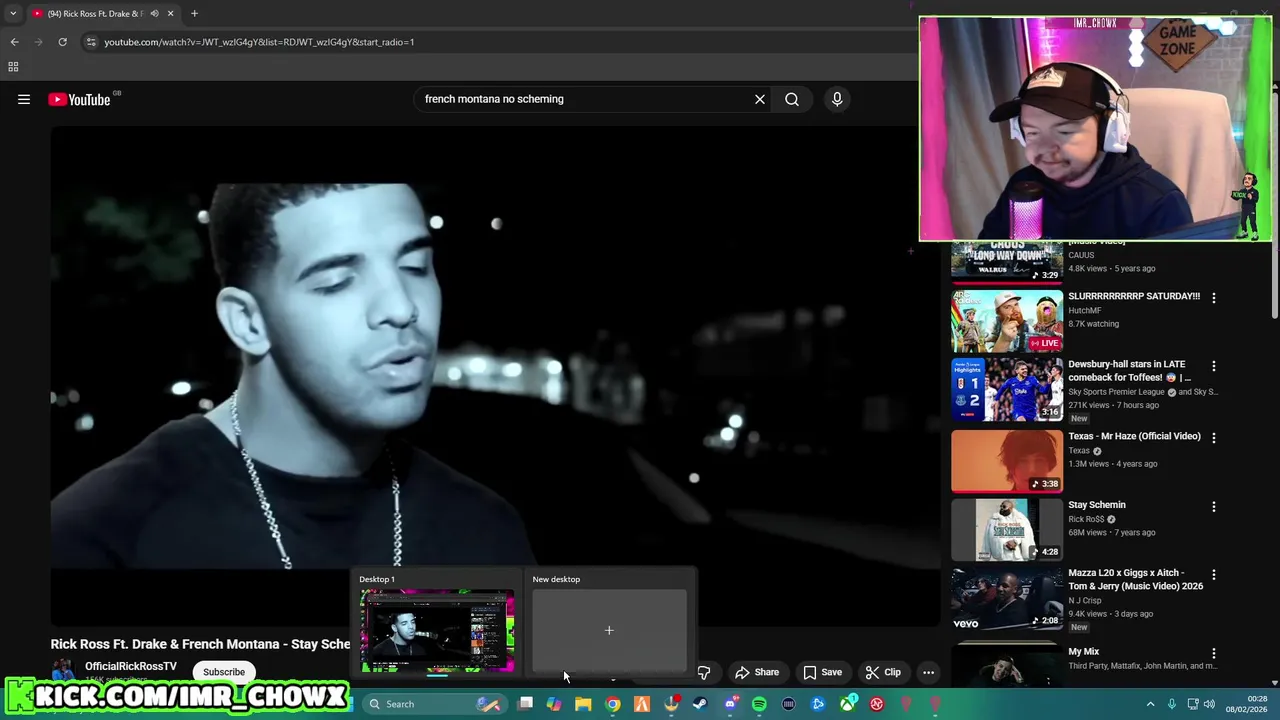Image resolution: width=1280 pixels, height=720 pixels.
Task: Show hidden system tray icons
Action: 1150,704
